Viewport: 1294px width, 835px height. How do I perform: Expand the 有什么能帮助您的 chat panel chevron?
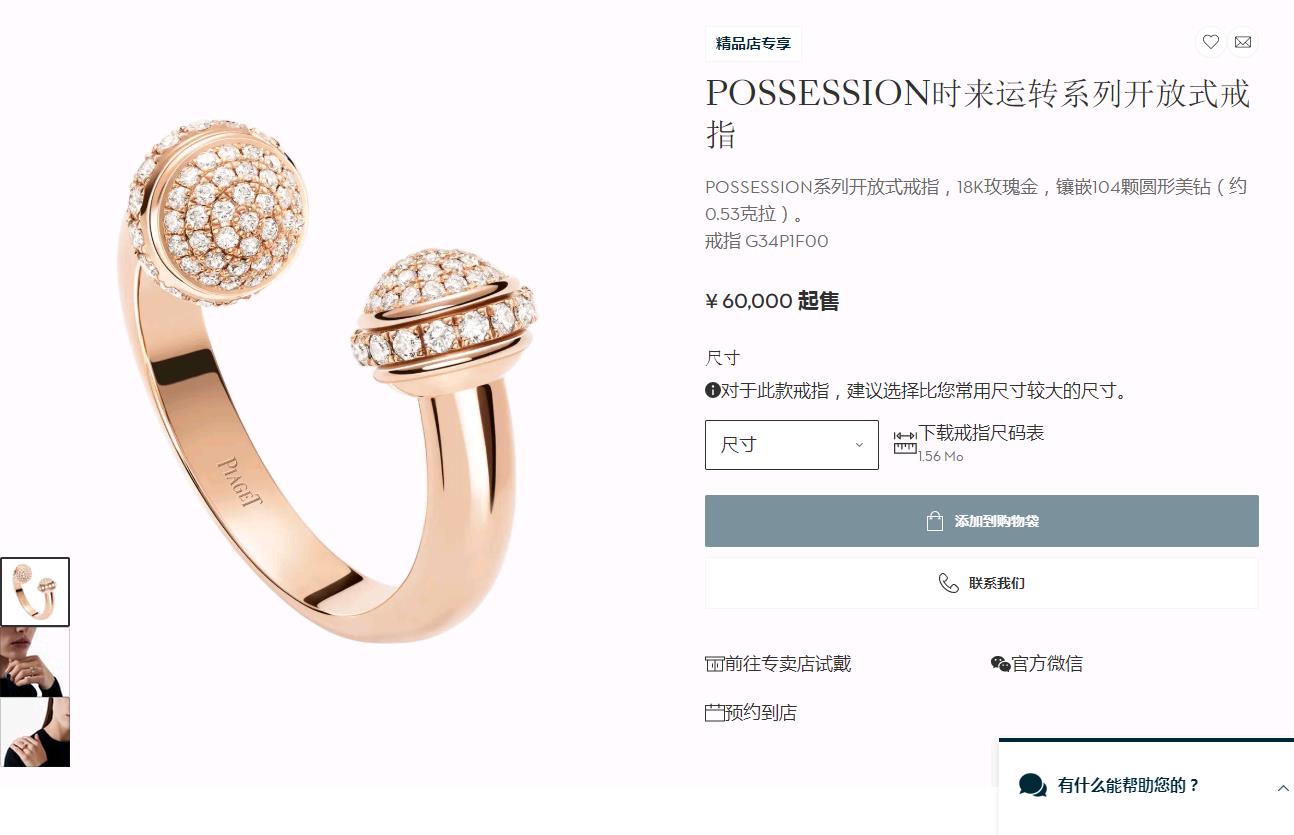click(x=1283, y=788)
